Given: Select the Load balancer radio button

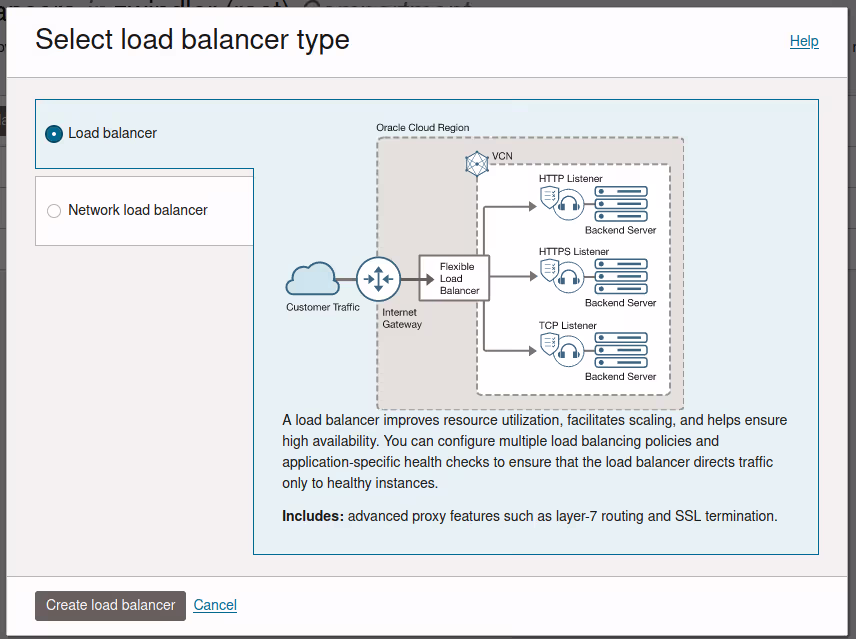Looking at the screenshot, I should tap(54, 133).
